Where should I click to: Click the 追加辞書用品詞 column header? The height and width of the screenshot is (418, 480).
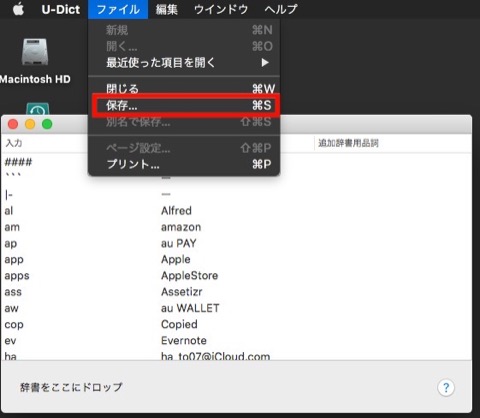tap(348, 143)
